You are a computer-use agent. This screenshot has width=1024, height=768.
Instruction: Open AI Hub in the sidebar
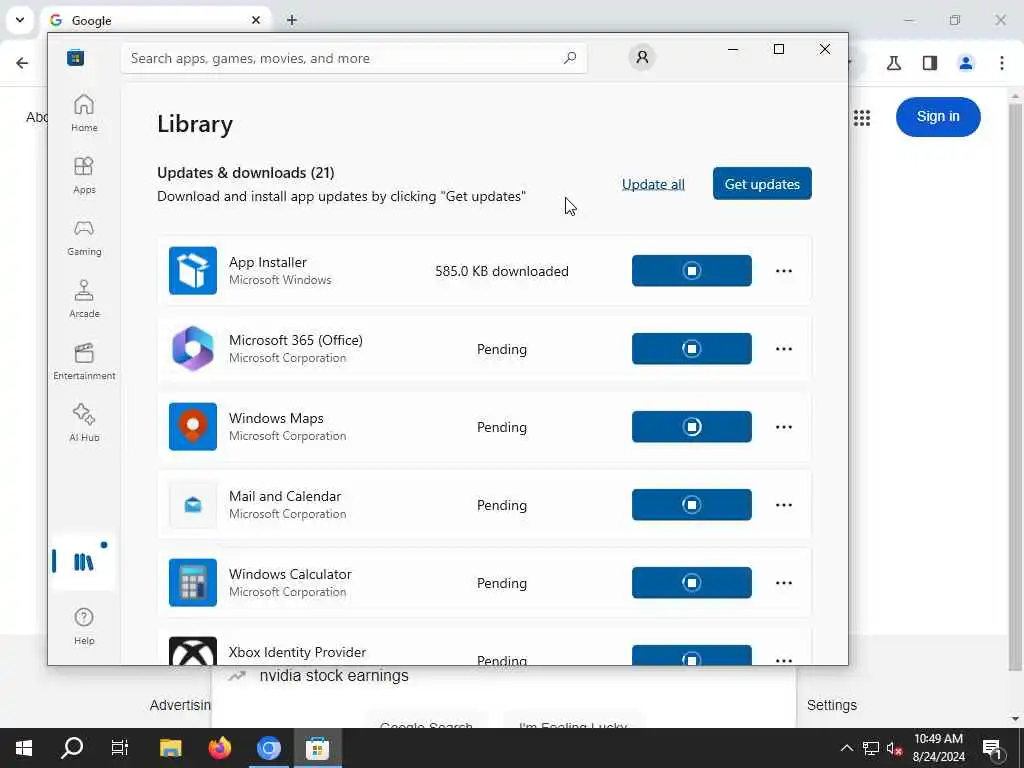[x=84, y=423]
